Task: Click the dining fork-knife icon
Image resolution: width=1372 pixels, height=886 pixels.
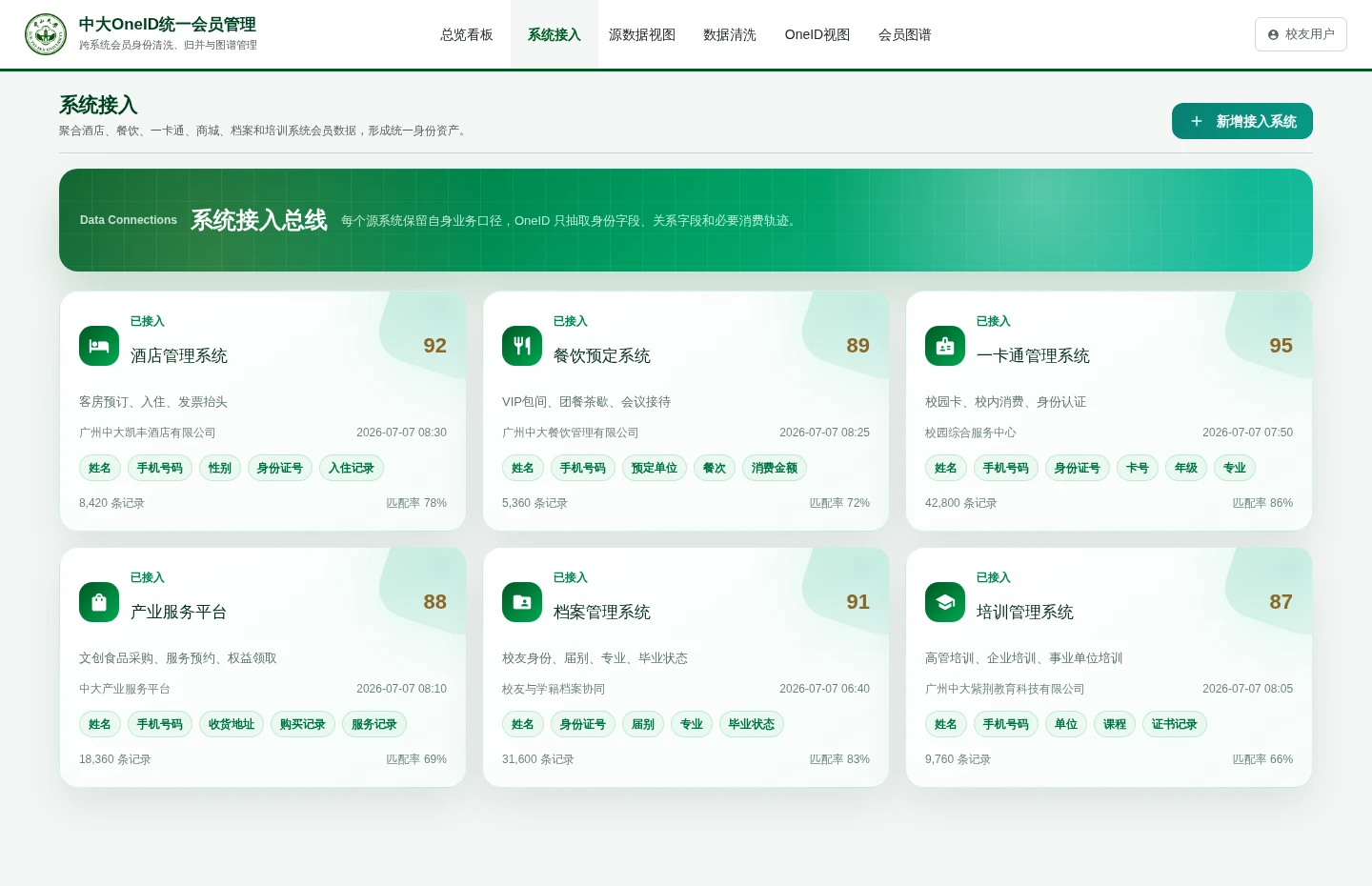Action: (x=522, y=346)
